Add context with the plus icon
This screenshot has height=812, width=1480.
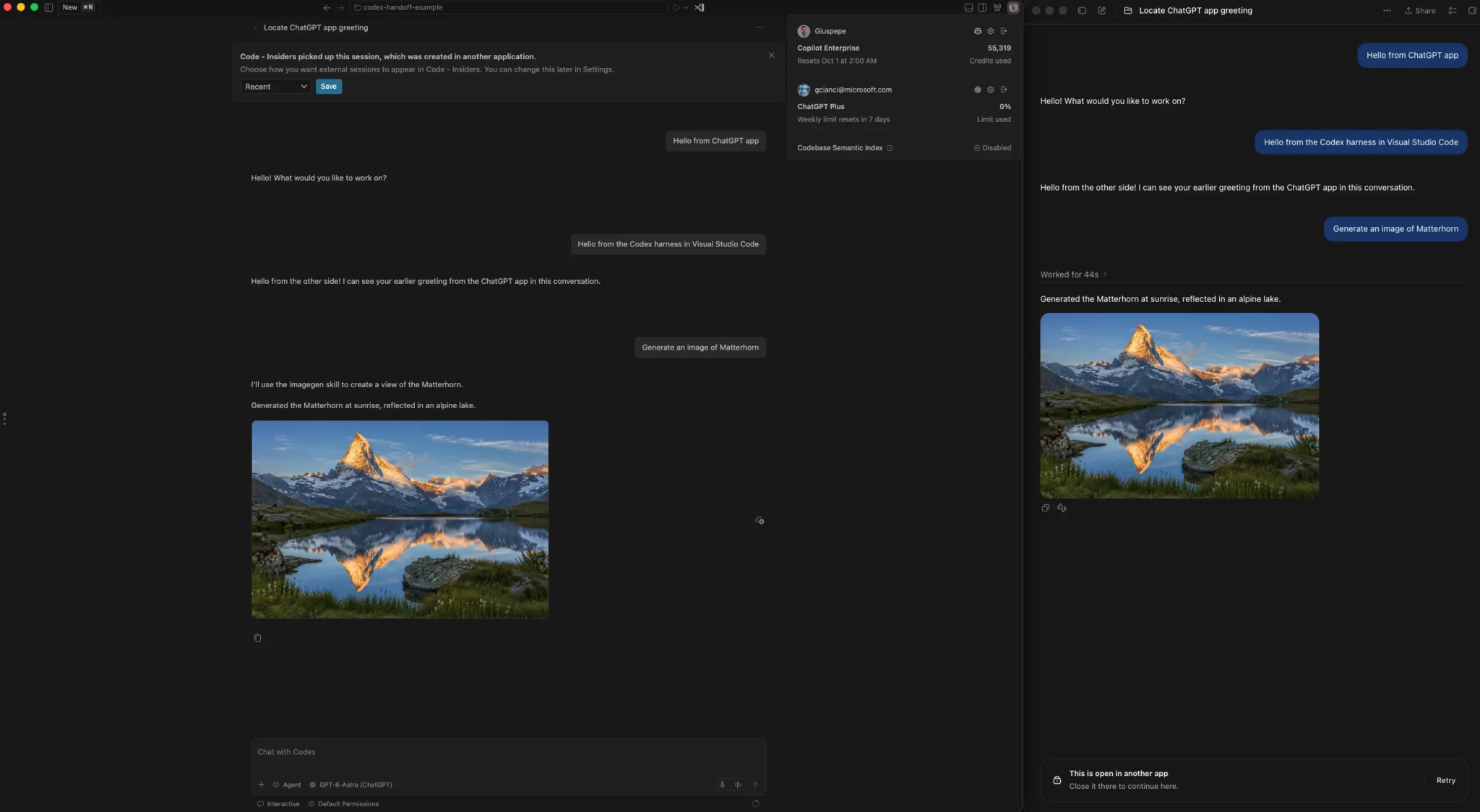pos(261,785)
